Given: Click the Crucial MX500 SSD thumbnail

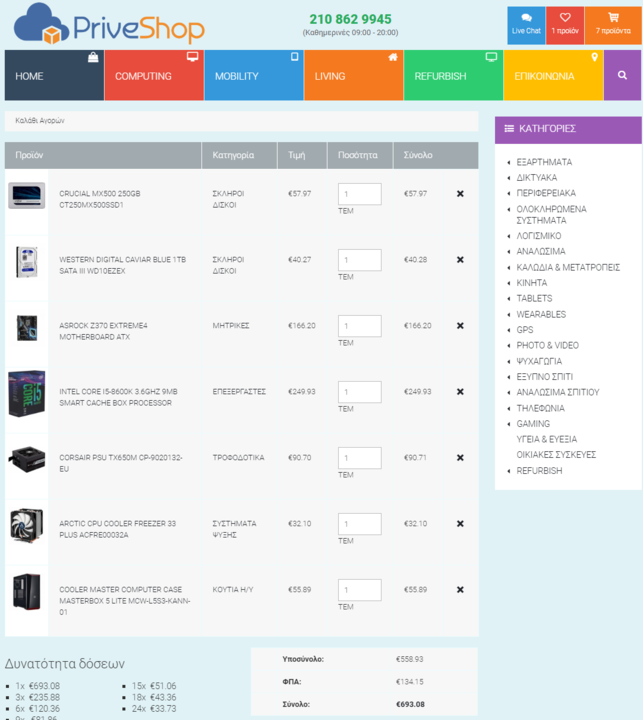Looking at the screenshot, I should tap(27, 196).
